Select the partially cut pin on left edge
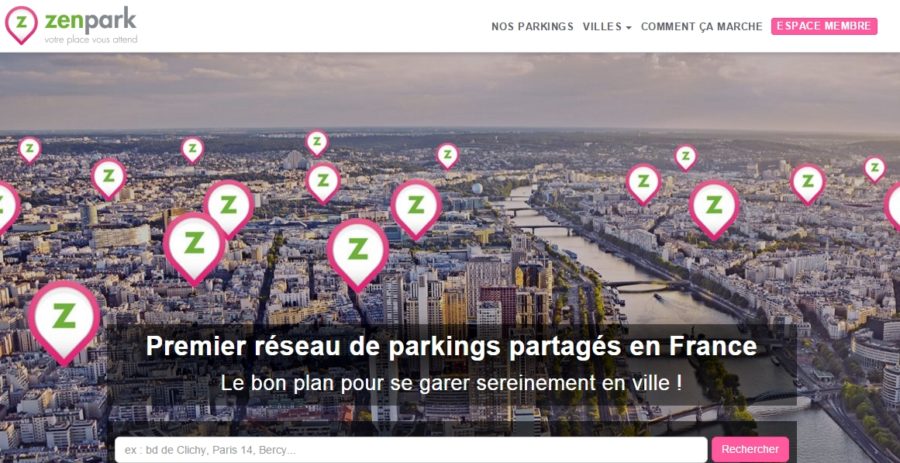The width and height of the screenshot is (900, 463). pyautogui.click(x=8, y=208)
